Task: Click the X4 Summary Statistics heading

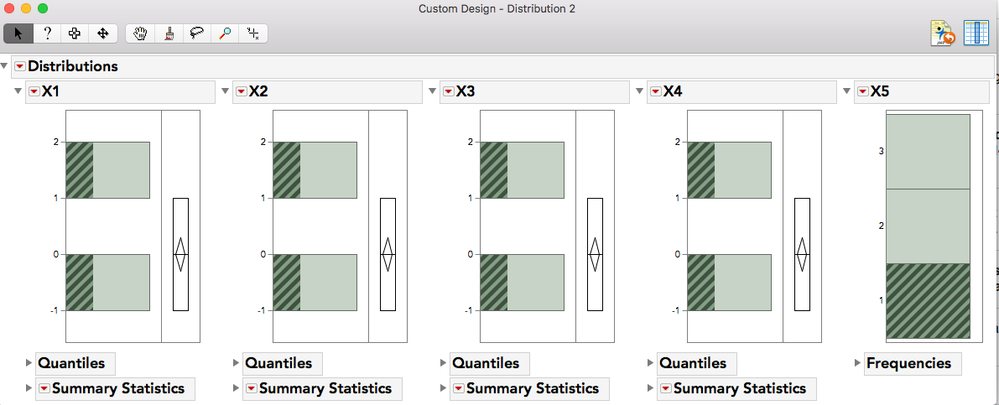Action: click(x=738, y=388)
